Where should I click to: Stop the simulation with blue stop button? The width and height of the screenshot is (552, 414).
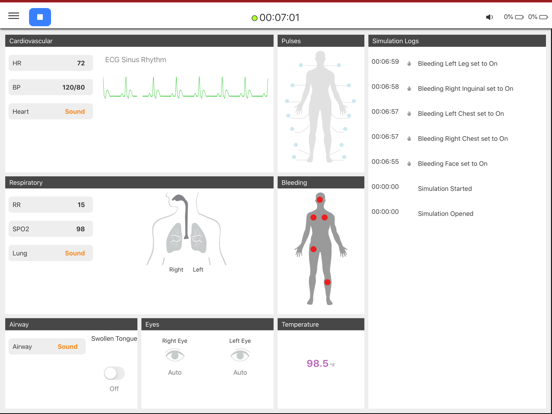click(40, 17)
